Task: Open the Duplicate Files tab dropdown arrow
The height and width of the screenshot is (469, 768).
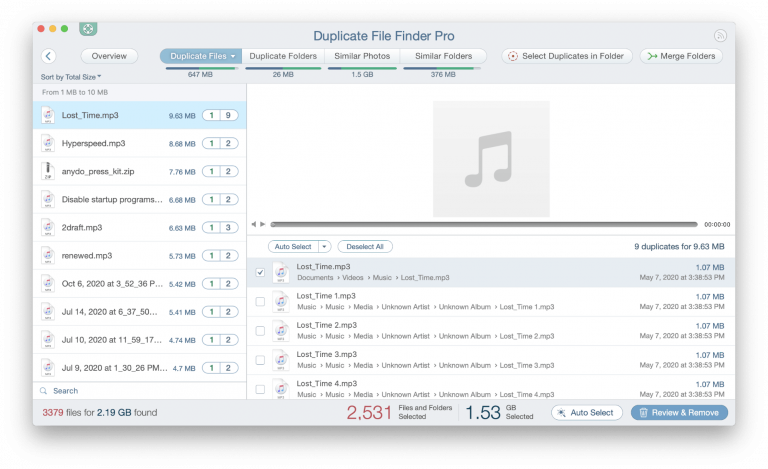Action: [x=233, y=56]
